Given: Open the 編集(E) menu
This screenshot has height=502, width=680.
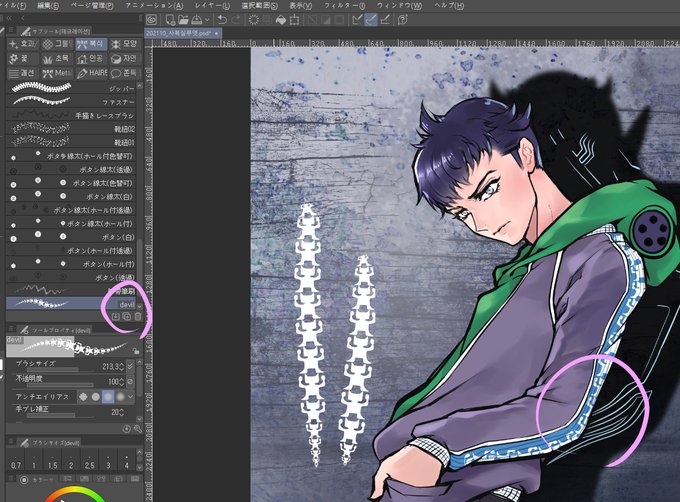Looking at the screenshot, I should tap(48, 6).
